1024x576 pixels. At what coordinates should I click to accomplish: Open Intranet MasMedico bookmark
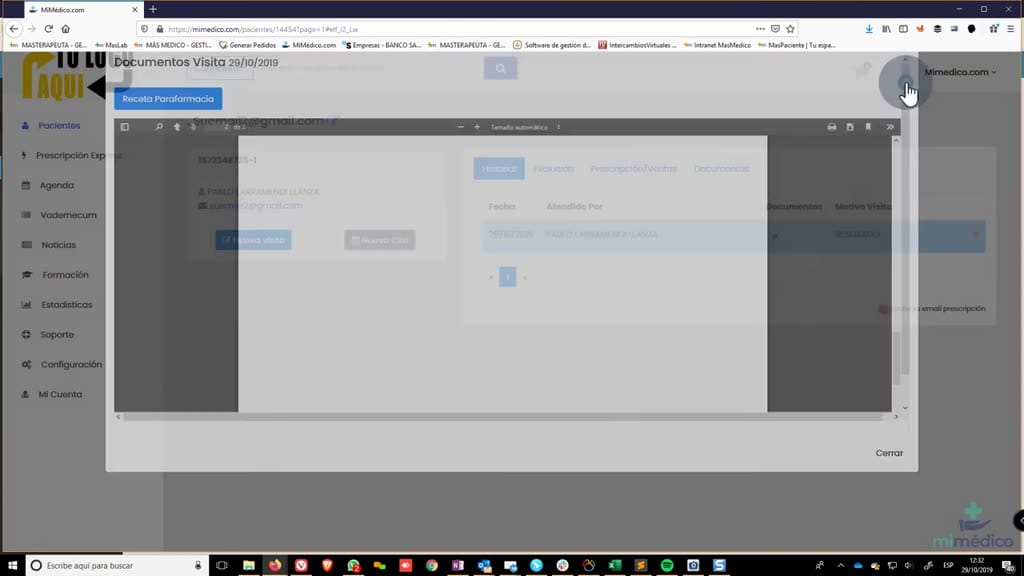(x=717, y=45)
